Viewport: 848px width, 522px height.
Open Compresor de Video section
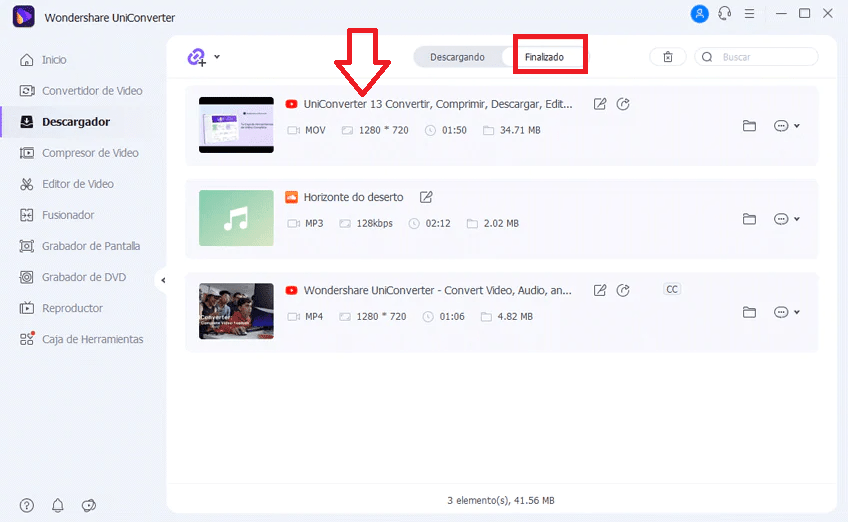coord(80,153)
